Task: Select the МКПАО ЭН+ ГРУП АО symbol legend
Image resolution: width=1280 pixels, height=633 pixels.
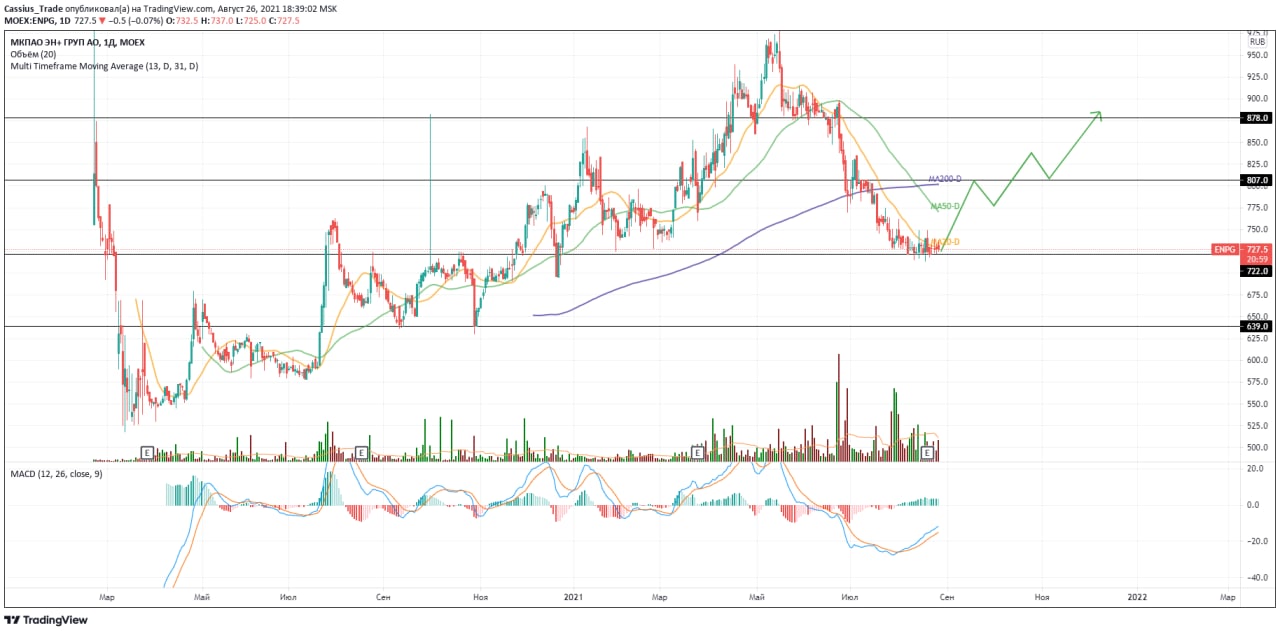Action: [78, 42]
